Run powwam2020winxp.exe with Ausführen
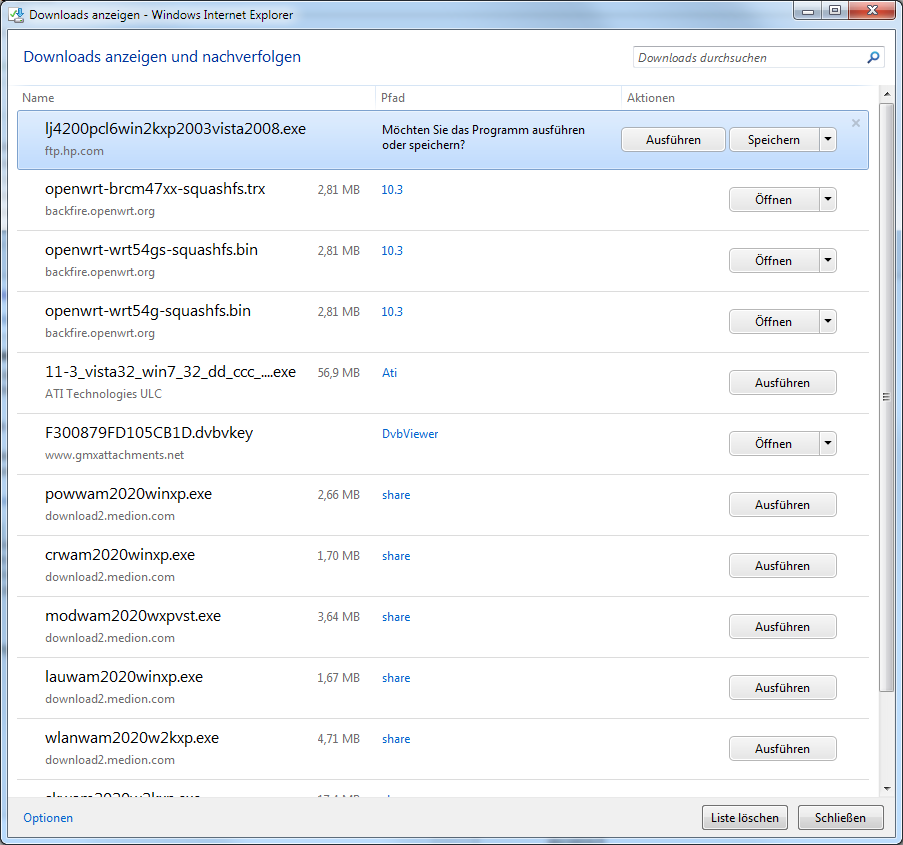 [783, 505]
